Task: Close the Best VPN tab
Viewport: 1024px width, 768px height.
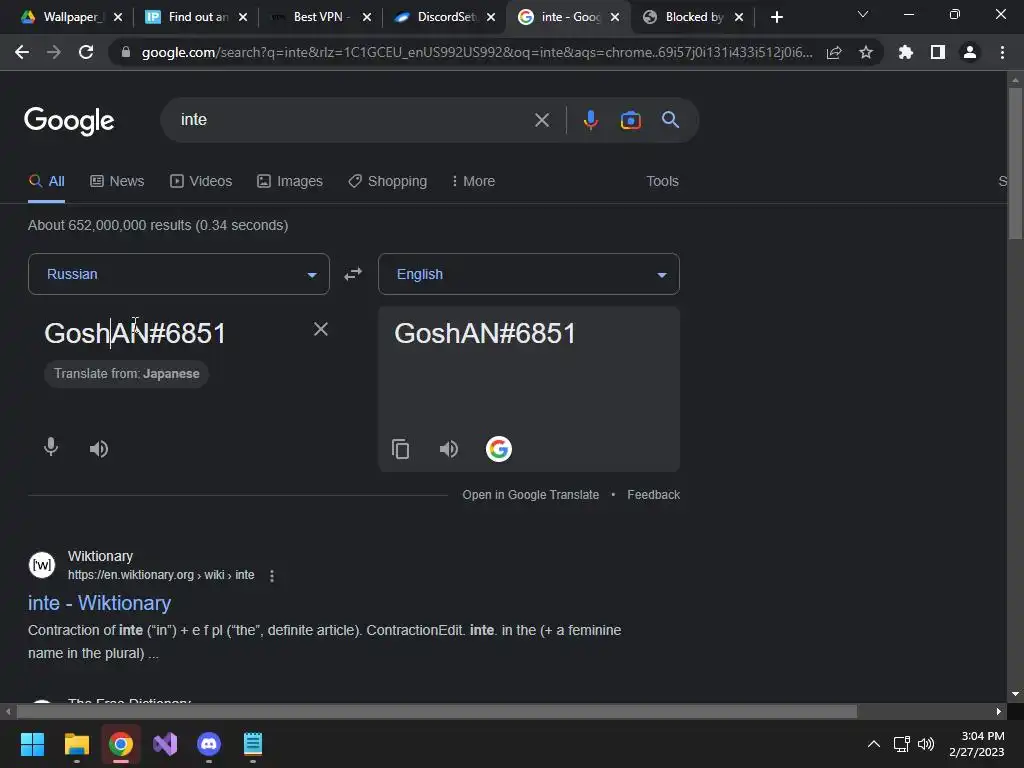Action: 367,18
